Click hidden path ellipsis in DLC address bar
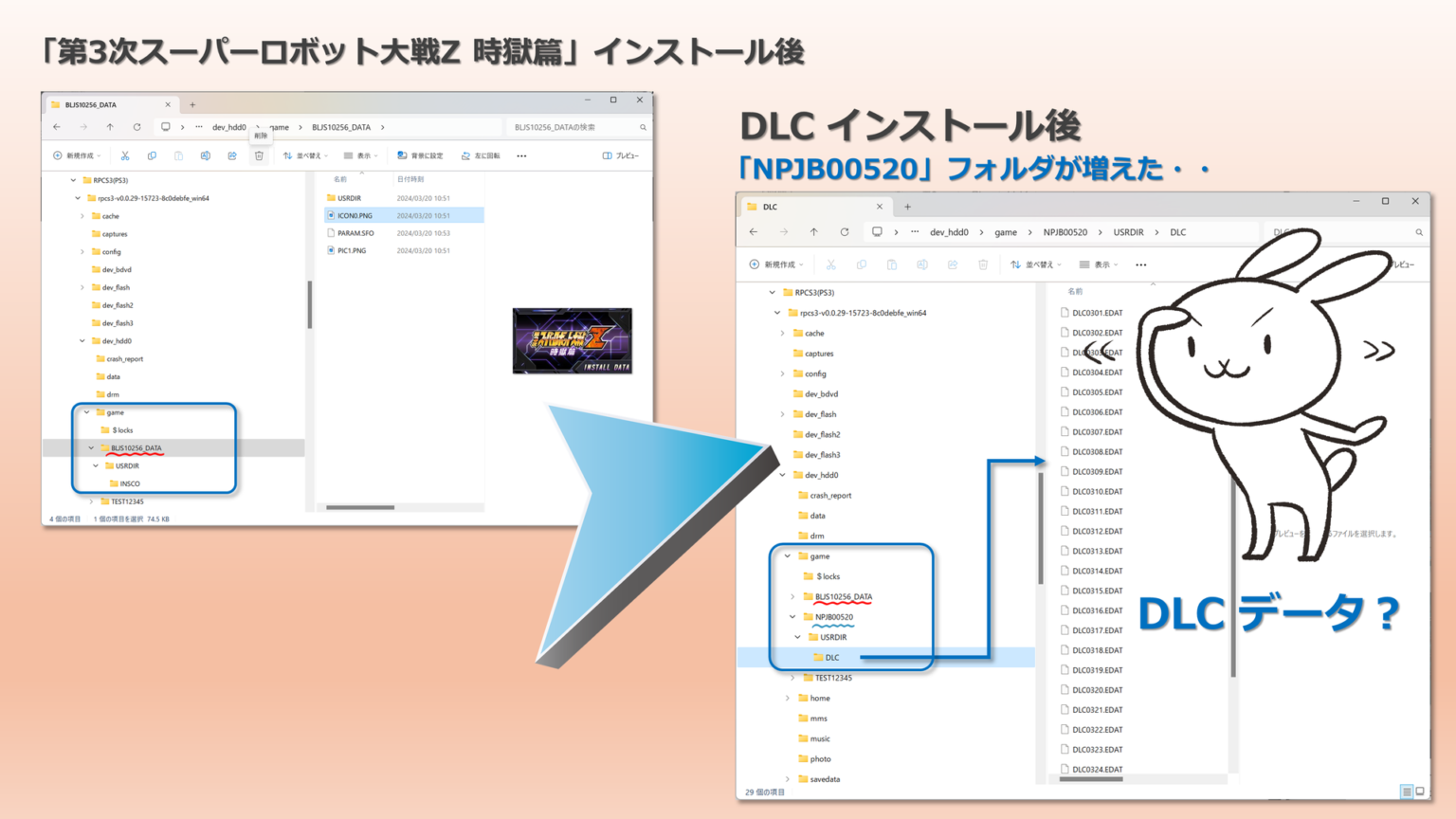Screen dimensions: 1456x819 click(915, 232)
